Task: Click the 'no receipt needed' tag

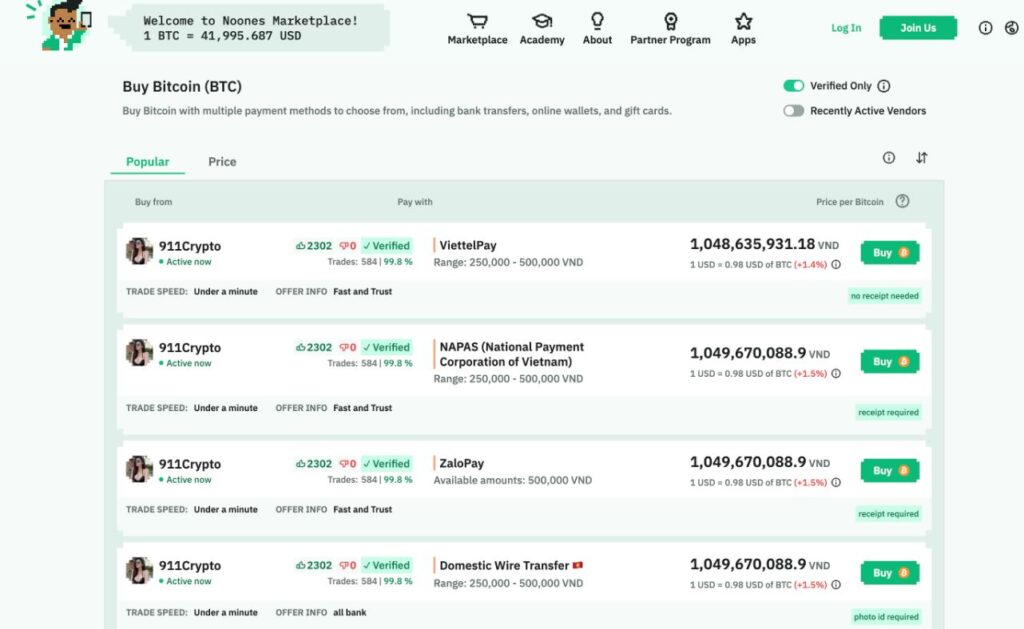Action: 884,296
